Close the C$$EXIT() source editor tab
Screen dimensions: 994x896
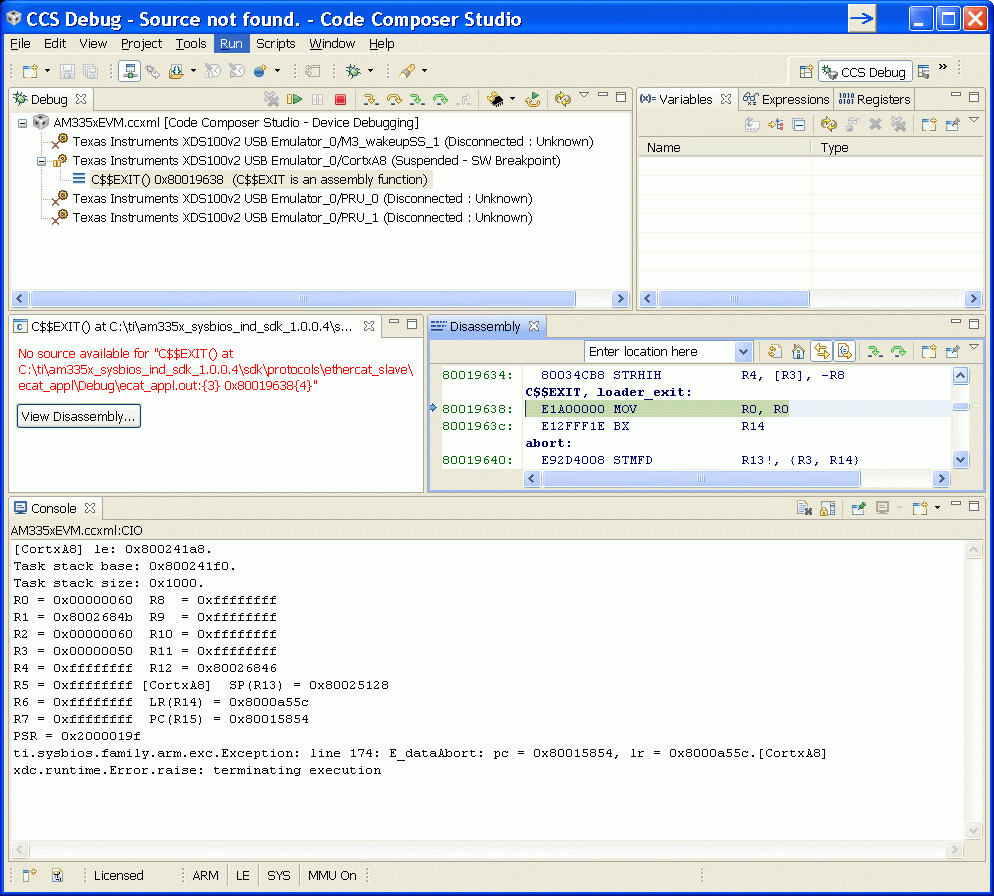coord(369,327)
